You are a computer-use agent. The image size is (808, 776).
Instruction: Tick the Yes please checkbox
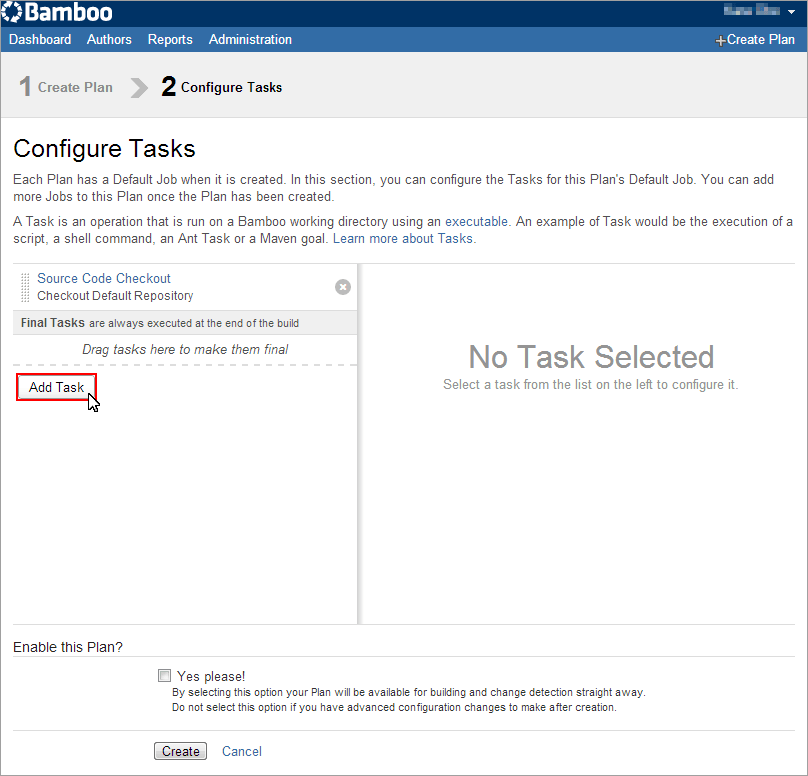(164, 675)
